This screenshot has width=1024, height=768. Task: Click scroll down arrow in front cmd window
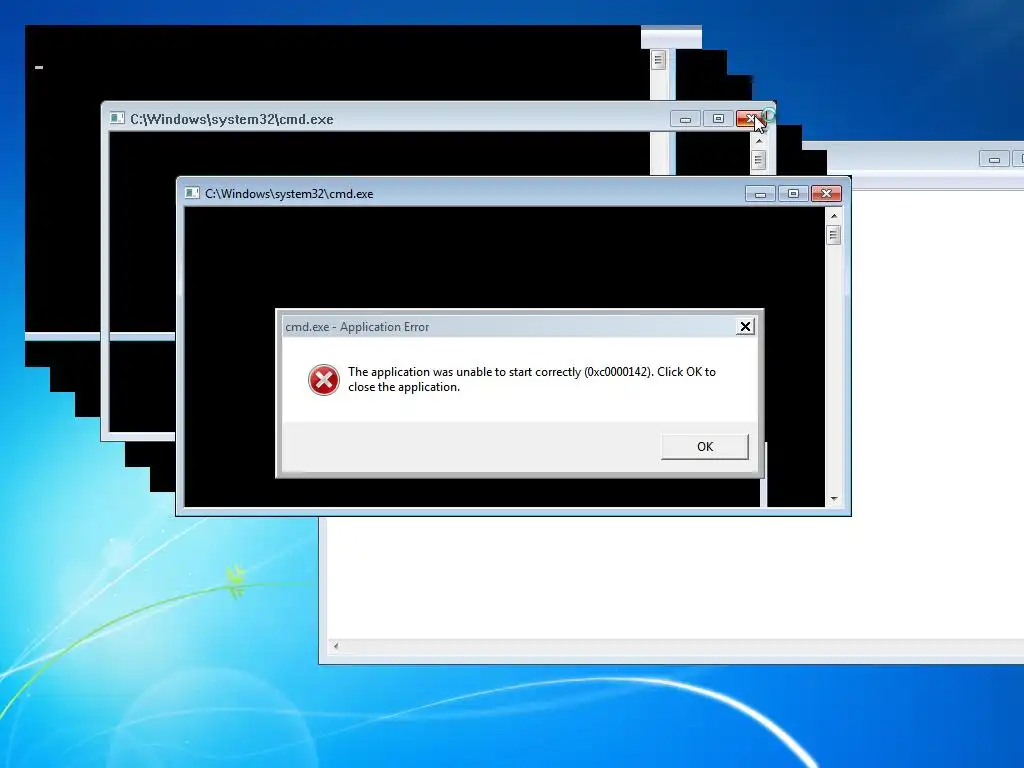(x=834, y=499)
